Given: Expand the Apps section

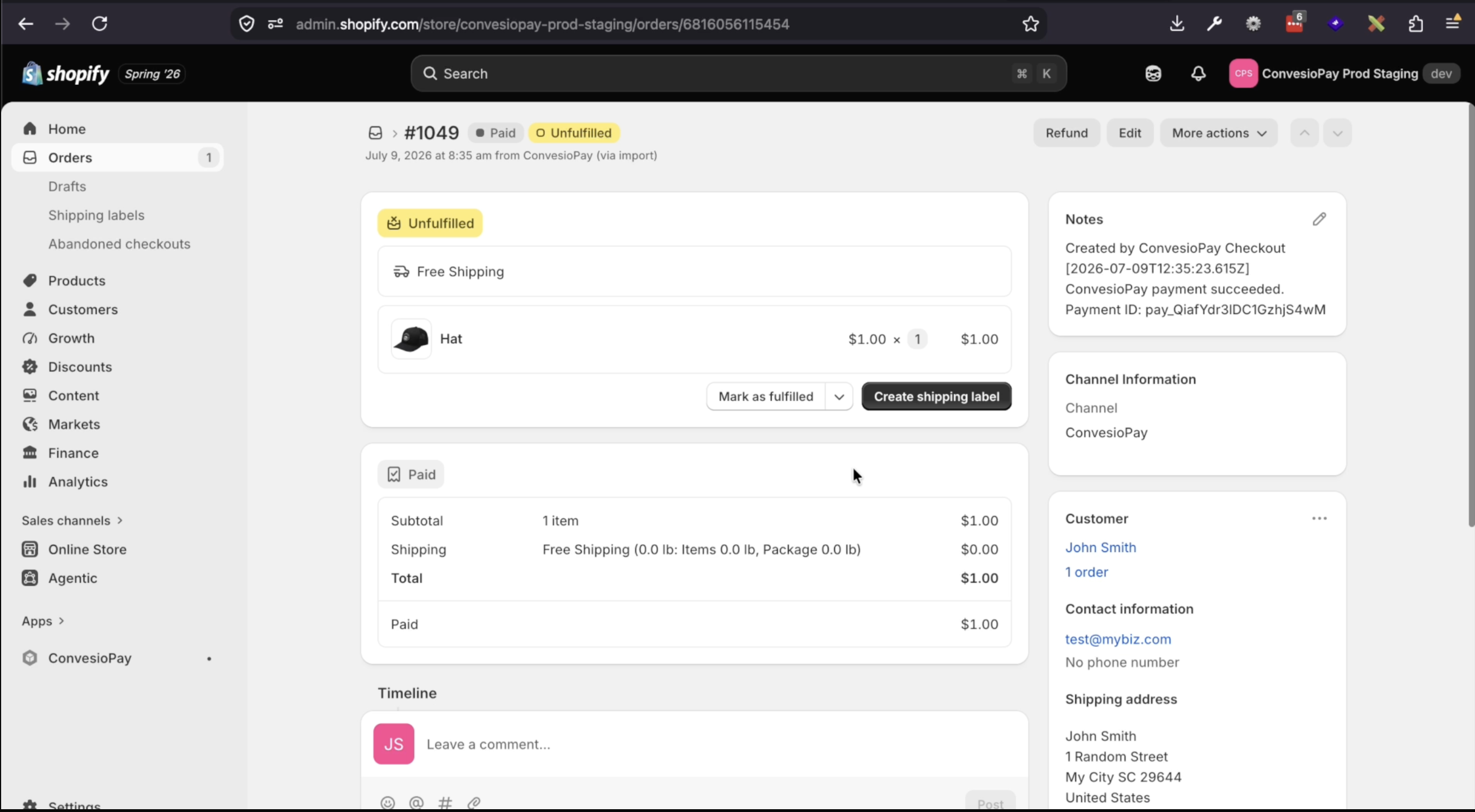Looking at the screenshot, I should pyautogui.click(x=43, y=621).
